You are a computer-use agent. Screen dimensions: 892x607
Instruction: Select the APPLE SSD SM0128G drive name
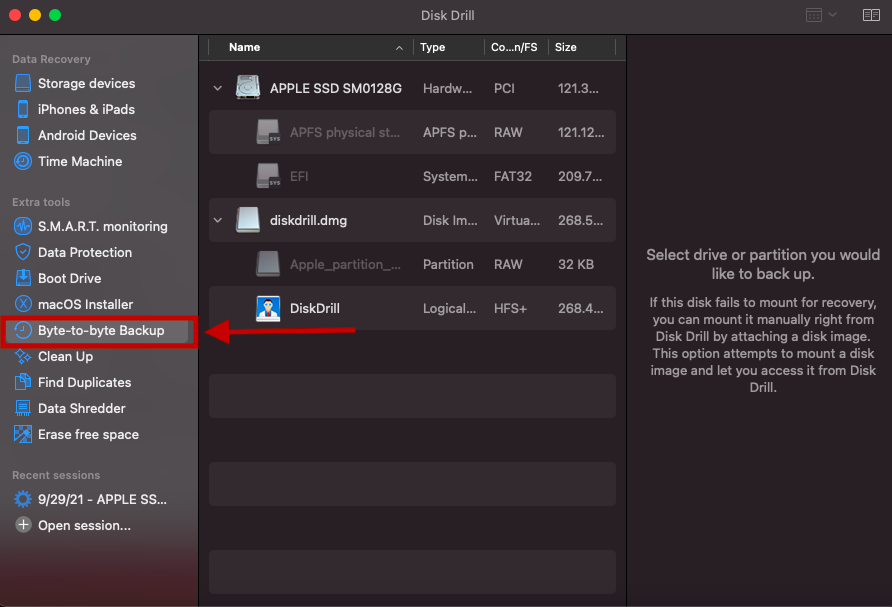tap(336, 88)
